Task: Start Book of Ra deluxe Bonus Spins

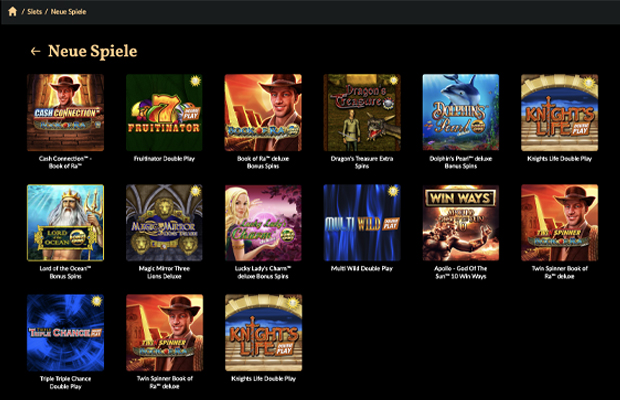Action: point(263,113)
